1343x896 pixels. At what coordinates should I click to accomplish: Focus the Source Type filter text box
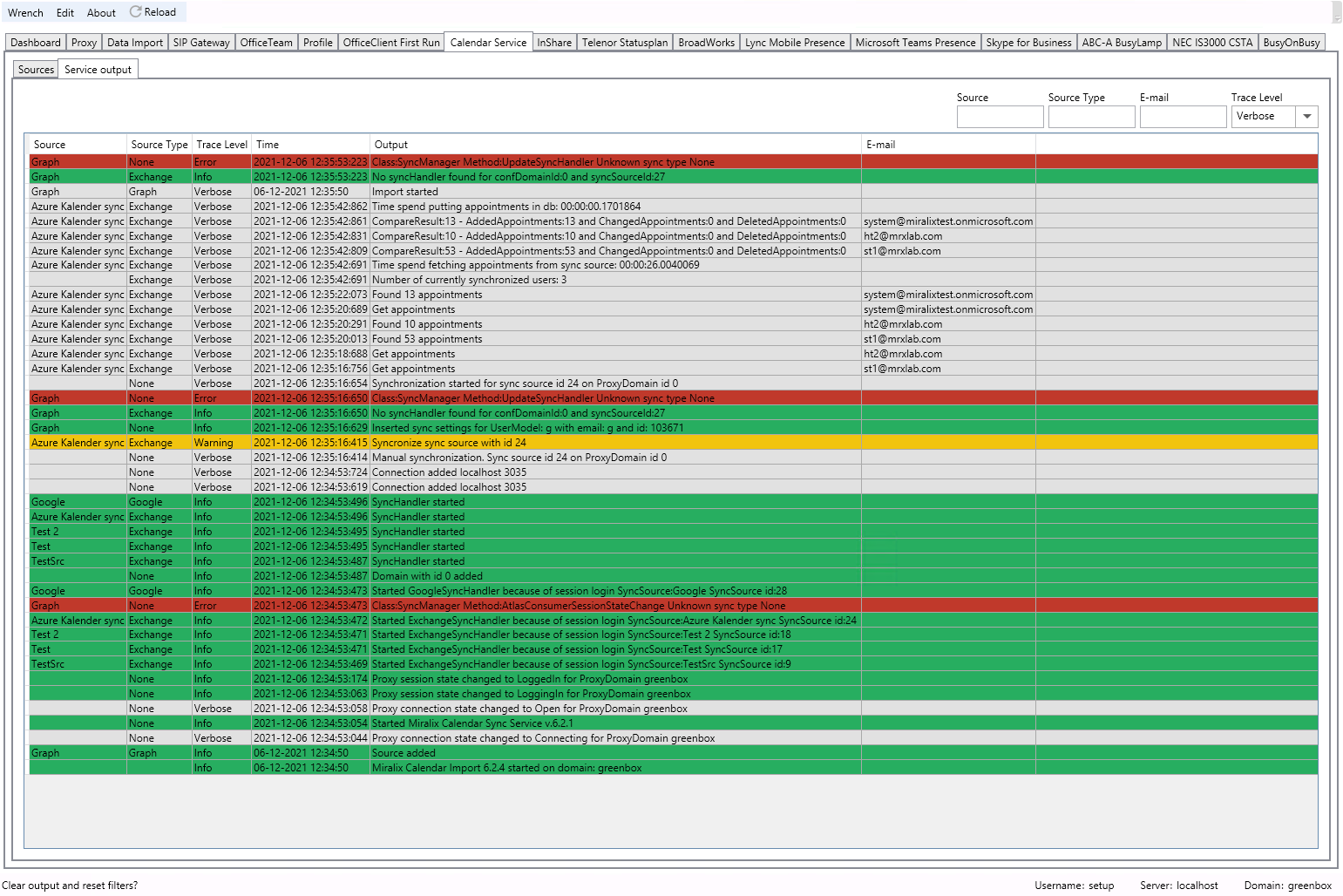(x=1091, y=117)
